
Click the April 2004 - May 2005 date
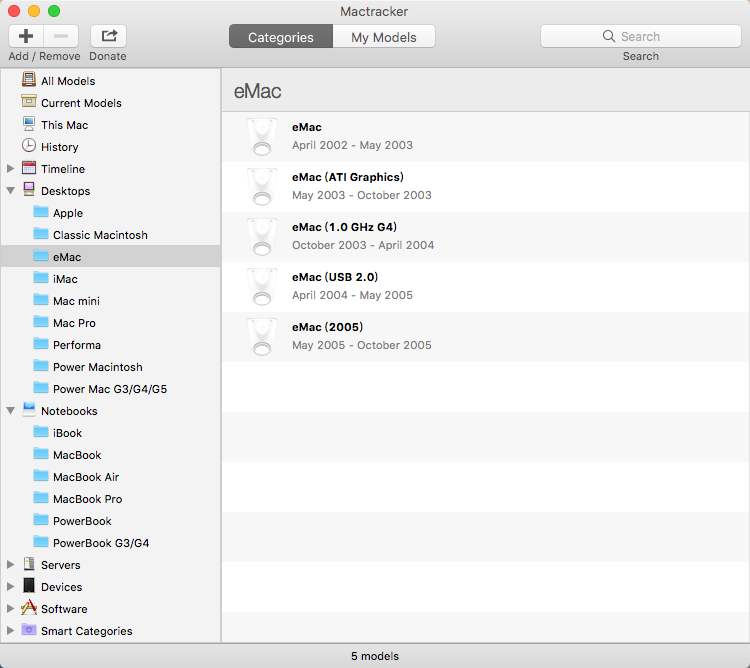point(352,295)
